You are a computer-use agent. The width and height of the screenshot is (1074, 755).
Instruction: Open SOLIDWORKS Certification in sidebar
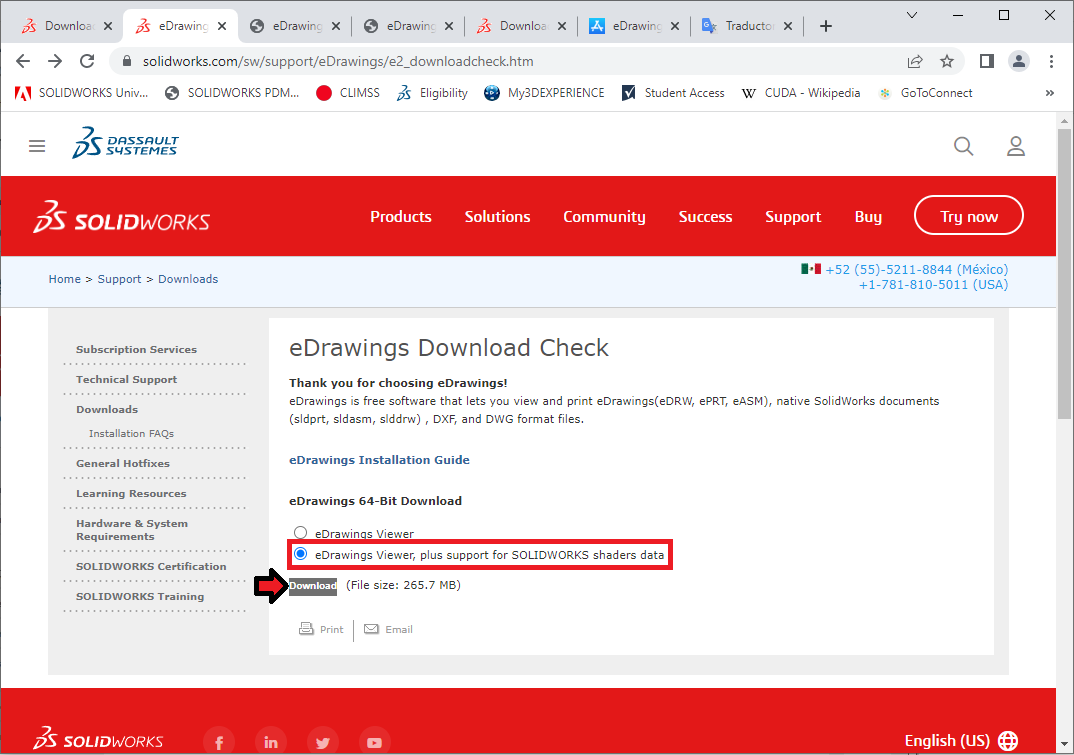[x=151, y=567]
